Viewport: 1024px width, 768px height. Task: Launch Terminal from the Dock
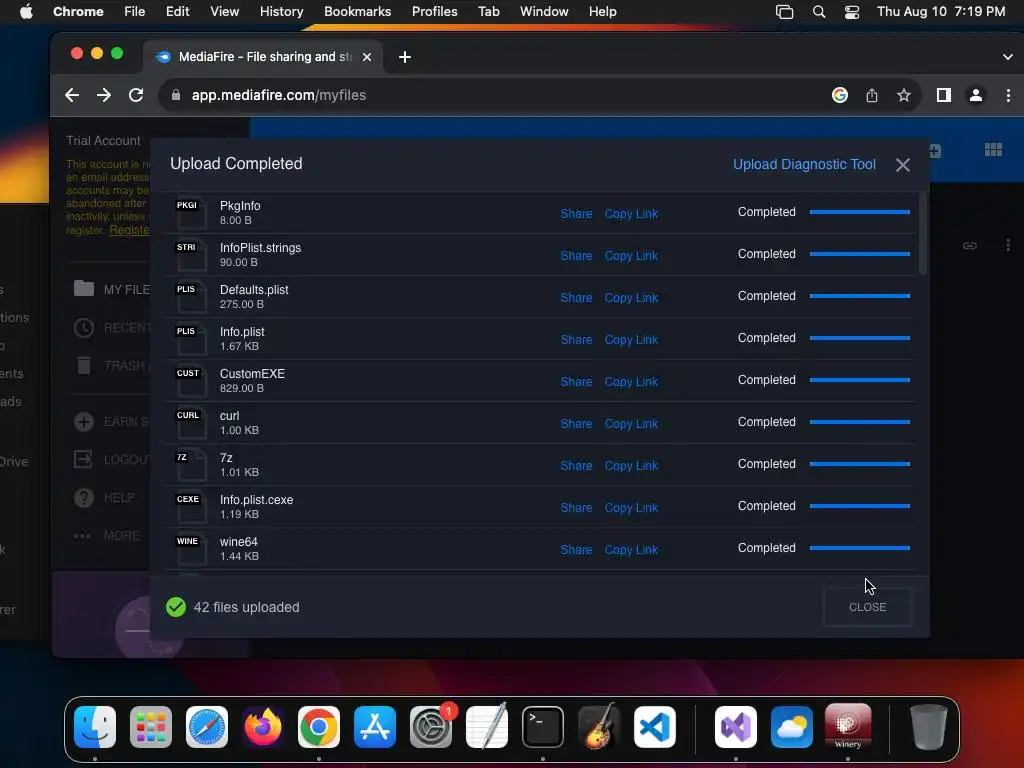(x=543, y=727)
